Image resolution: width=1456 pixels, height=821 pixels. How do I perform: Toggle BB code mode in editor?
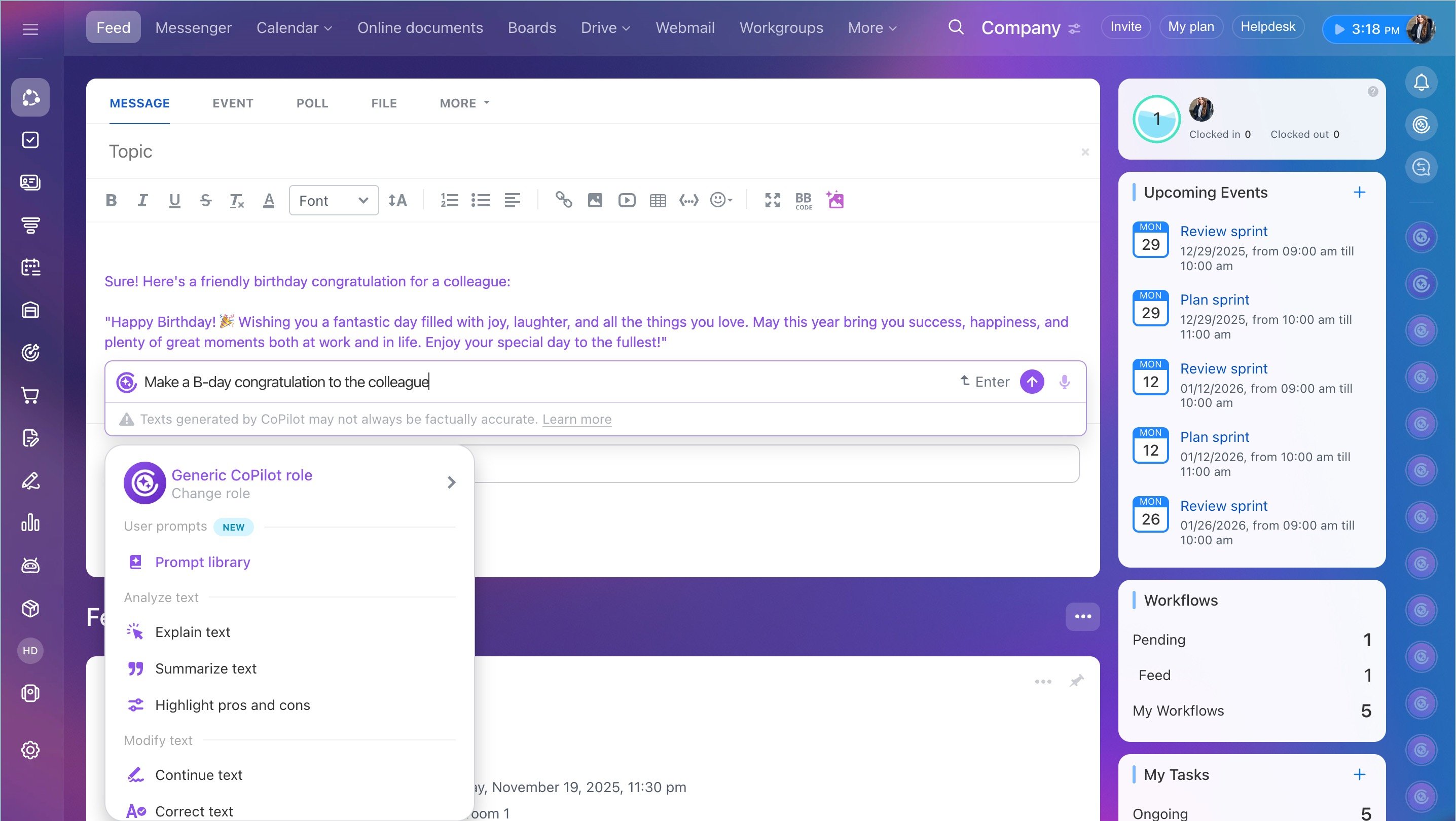point(803,200)
